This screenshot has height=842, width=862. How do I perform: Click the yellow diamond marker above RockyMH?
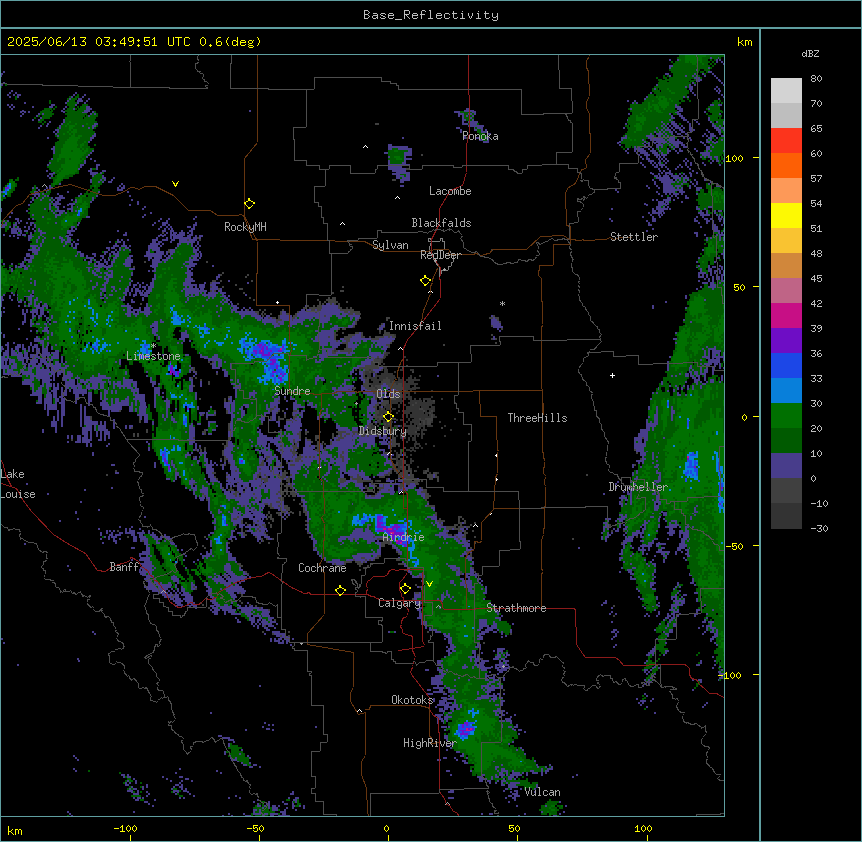coord(250,204)
